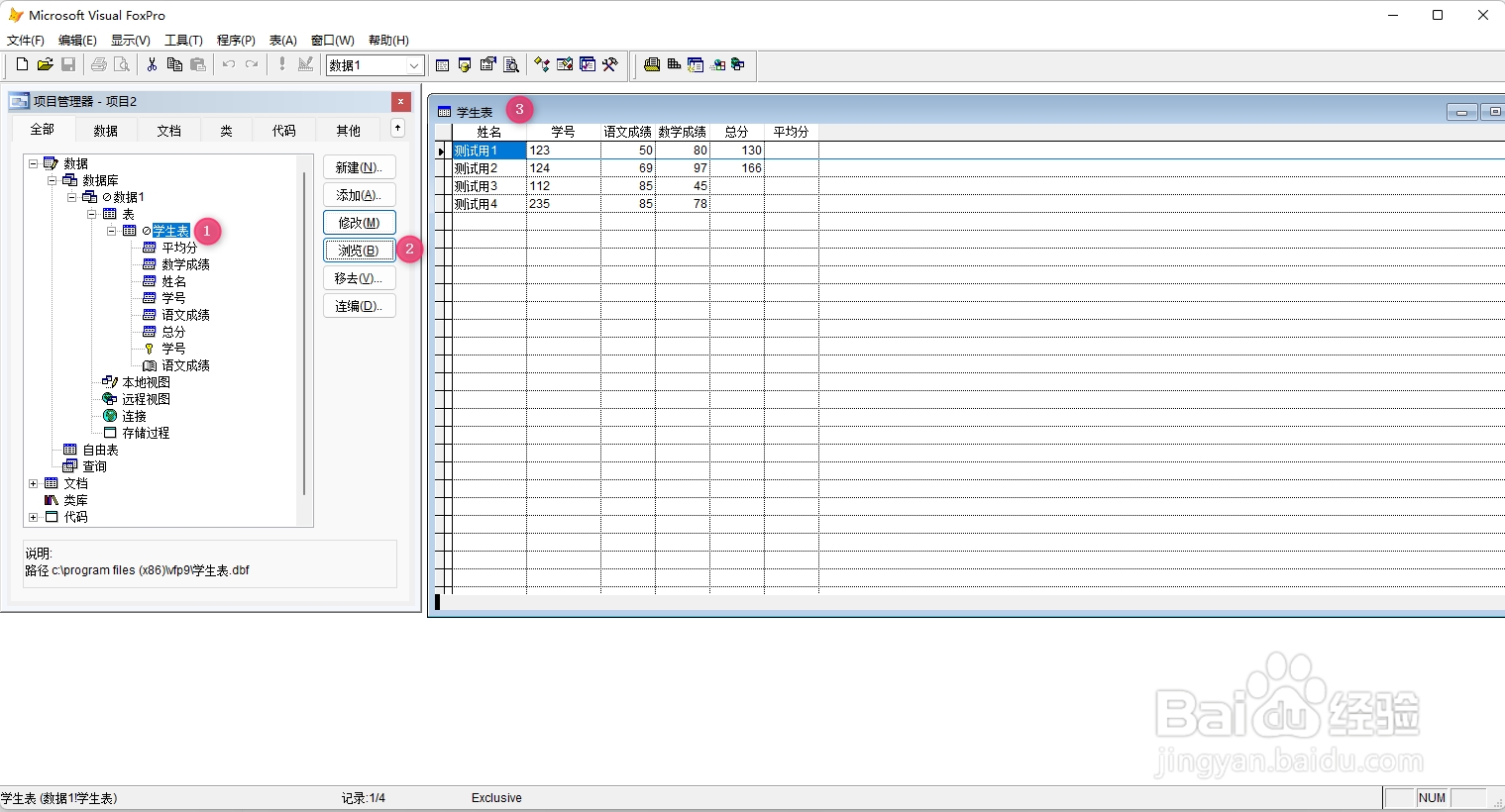Click the project tree vertical scrollbar
1505x812 pixels.
[304, 334]
